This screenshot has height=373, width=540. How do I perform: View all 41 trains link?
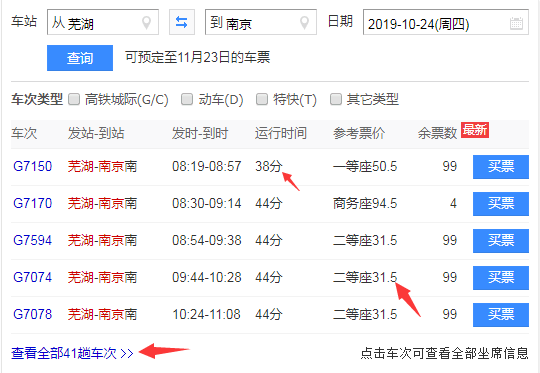tap(72, 353)
